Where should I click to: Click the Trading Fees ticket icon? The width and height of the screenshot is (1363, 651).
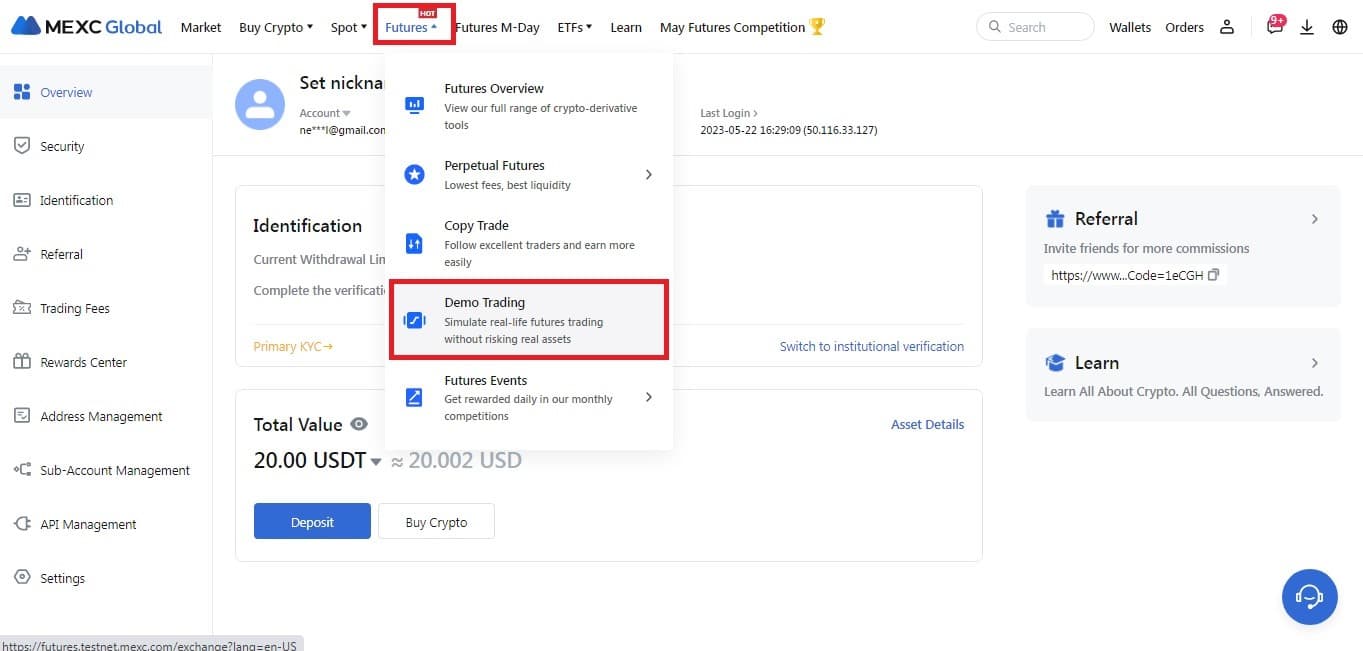[22, 308]
